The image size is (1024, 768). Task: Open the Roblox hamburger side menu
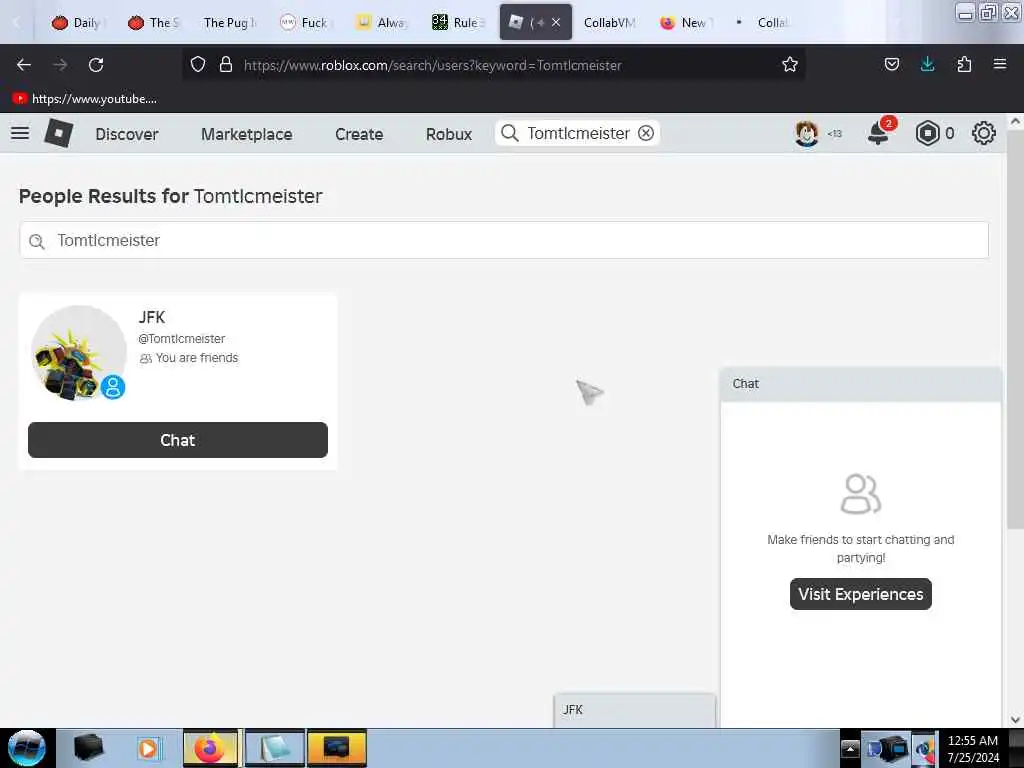pos(20,133)
